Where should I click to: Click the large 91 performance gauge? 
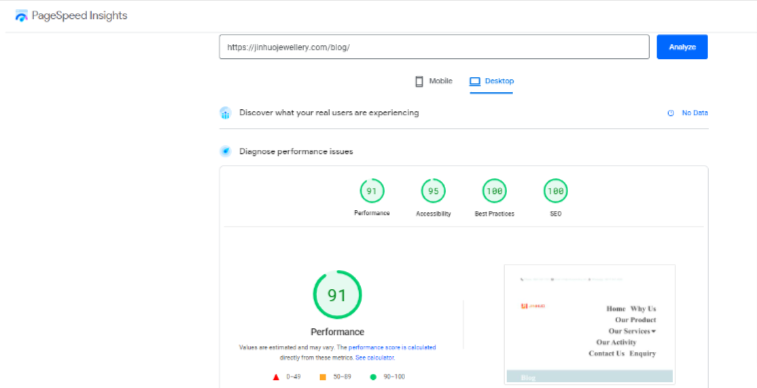click(x=337, y=295)
